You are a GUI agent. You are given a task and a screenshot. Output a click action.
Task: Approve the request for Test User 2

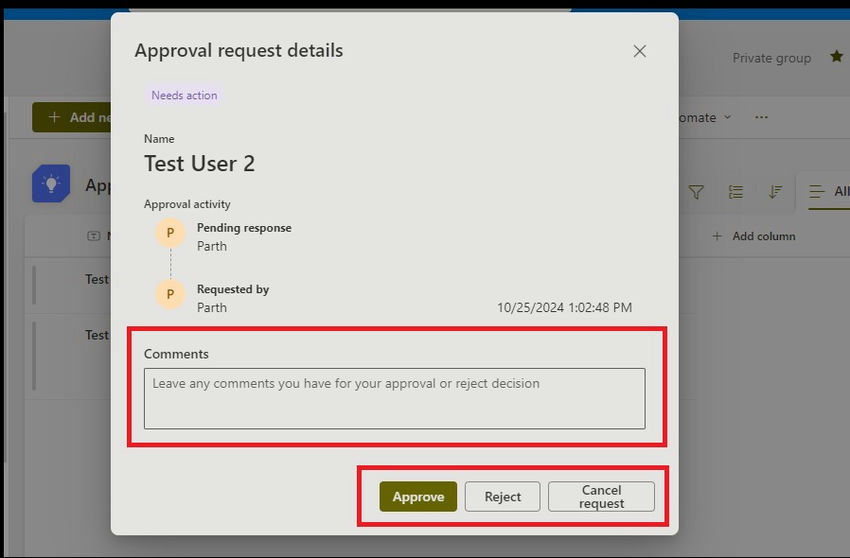tap(418, 496)
